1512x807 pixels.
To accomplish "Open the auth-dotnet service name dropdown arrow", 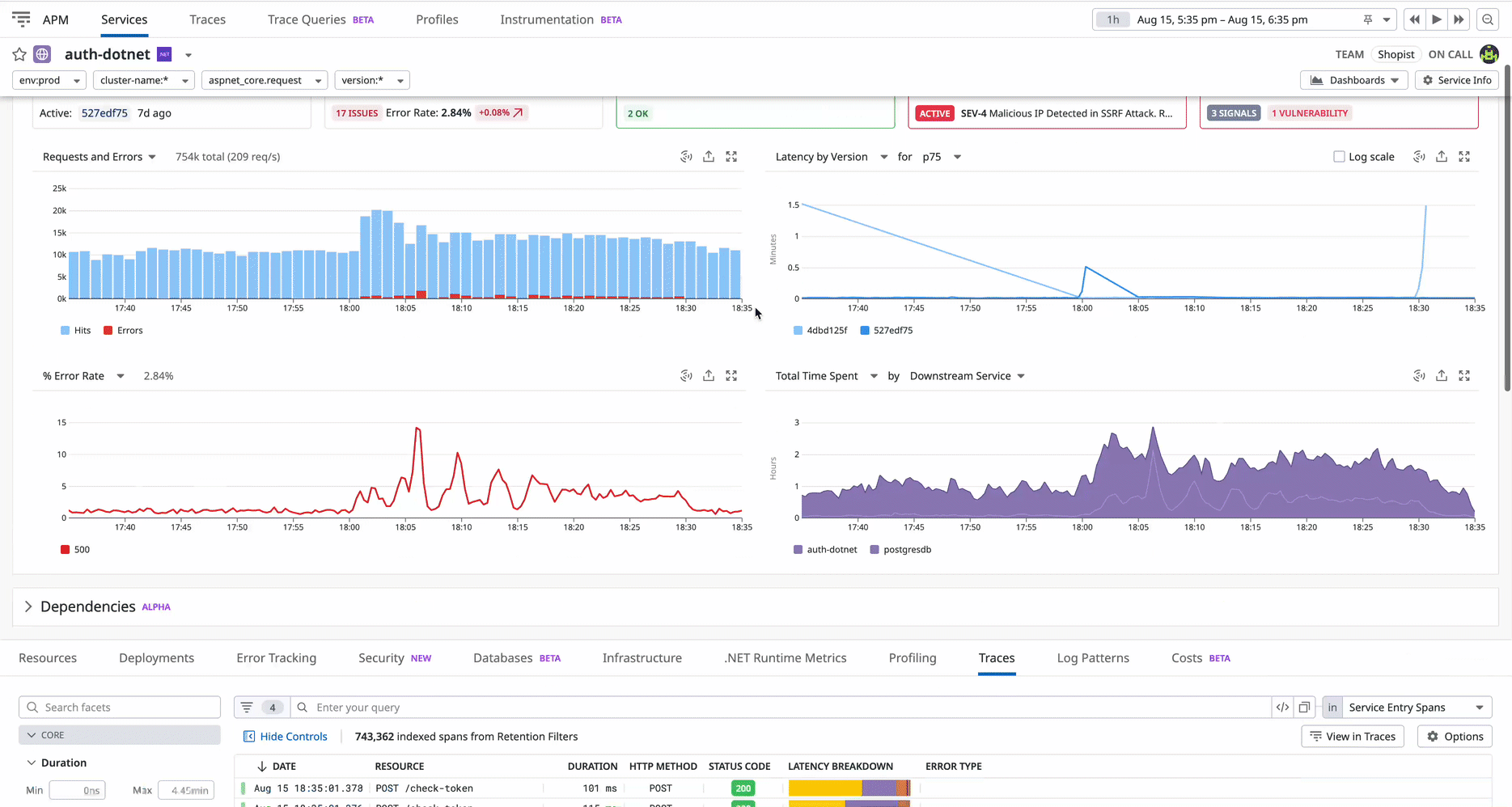I will click(x=188, y=55).
